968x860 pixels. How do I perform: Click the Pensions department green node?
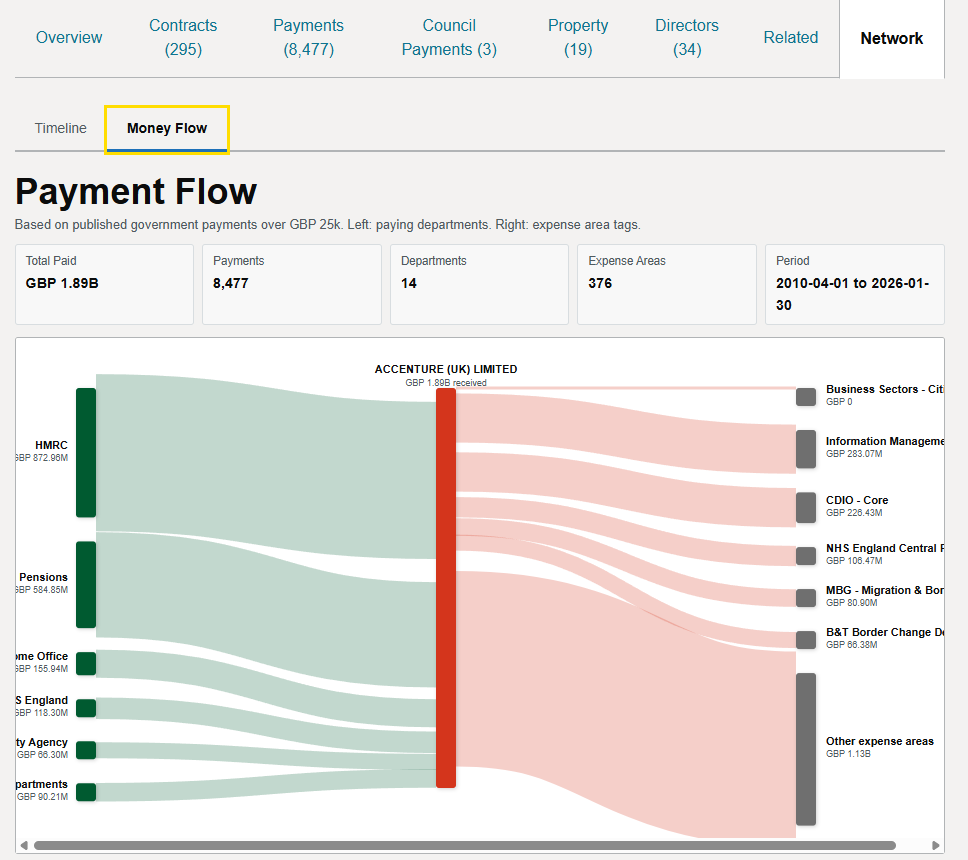coord(86,585)
